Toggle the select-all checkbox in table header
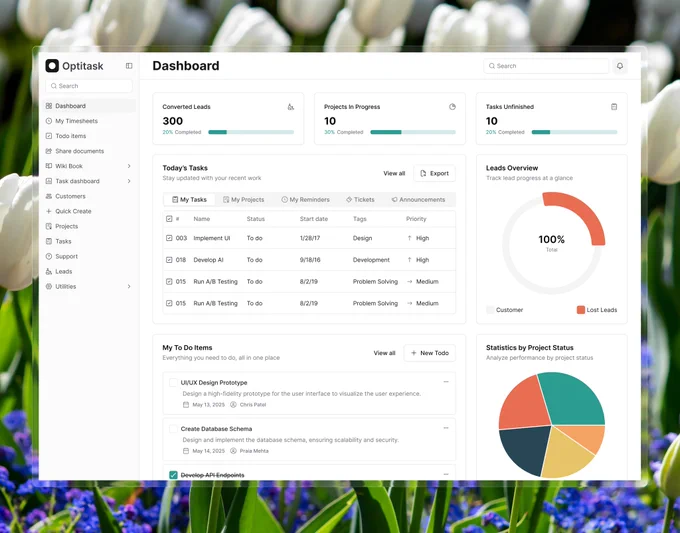Screen dimensions: 680x533 (x=169, y=219)
